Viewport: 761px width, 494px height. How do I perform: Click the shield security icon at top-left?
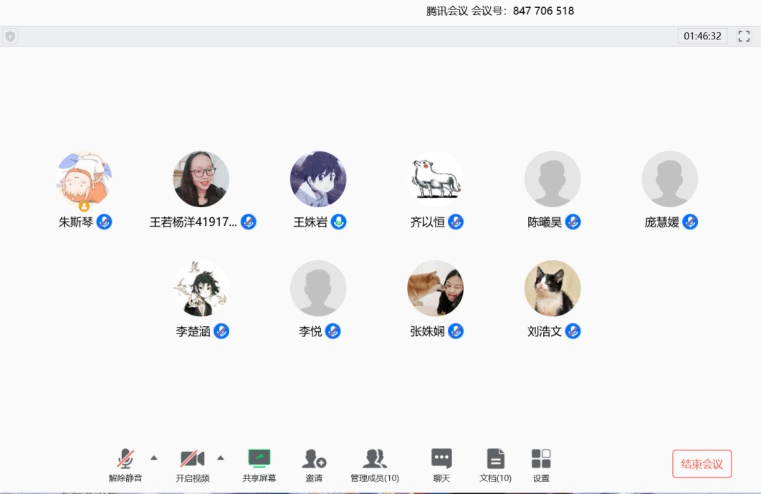[10, 36]
